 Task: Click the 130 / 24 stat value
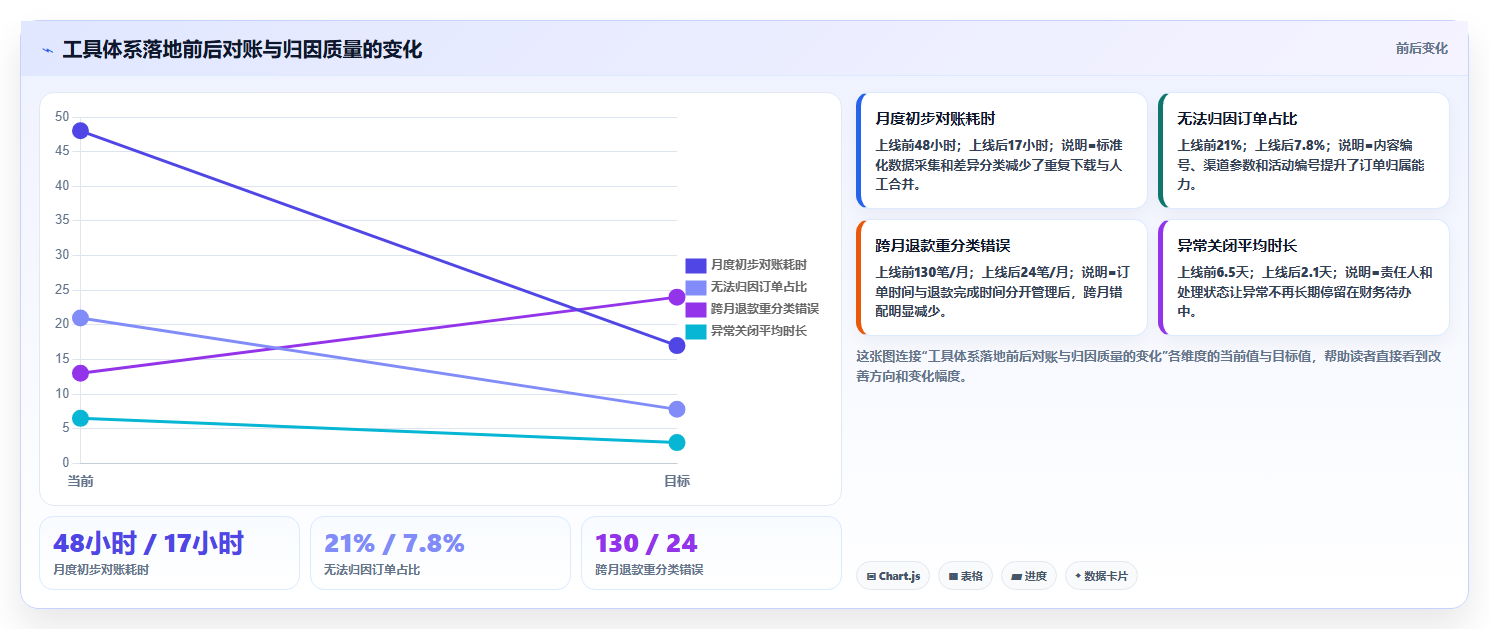(646, 544)
